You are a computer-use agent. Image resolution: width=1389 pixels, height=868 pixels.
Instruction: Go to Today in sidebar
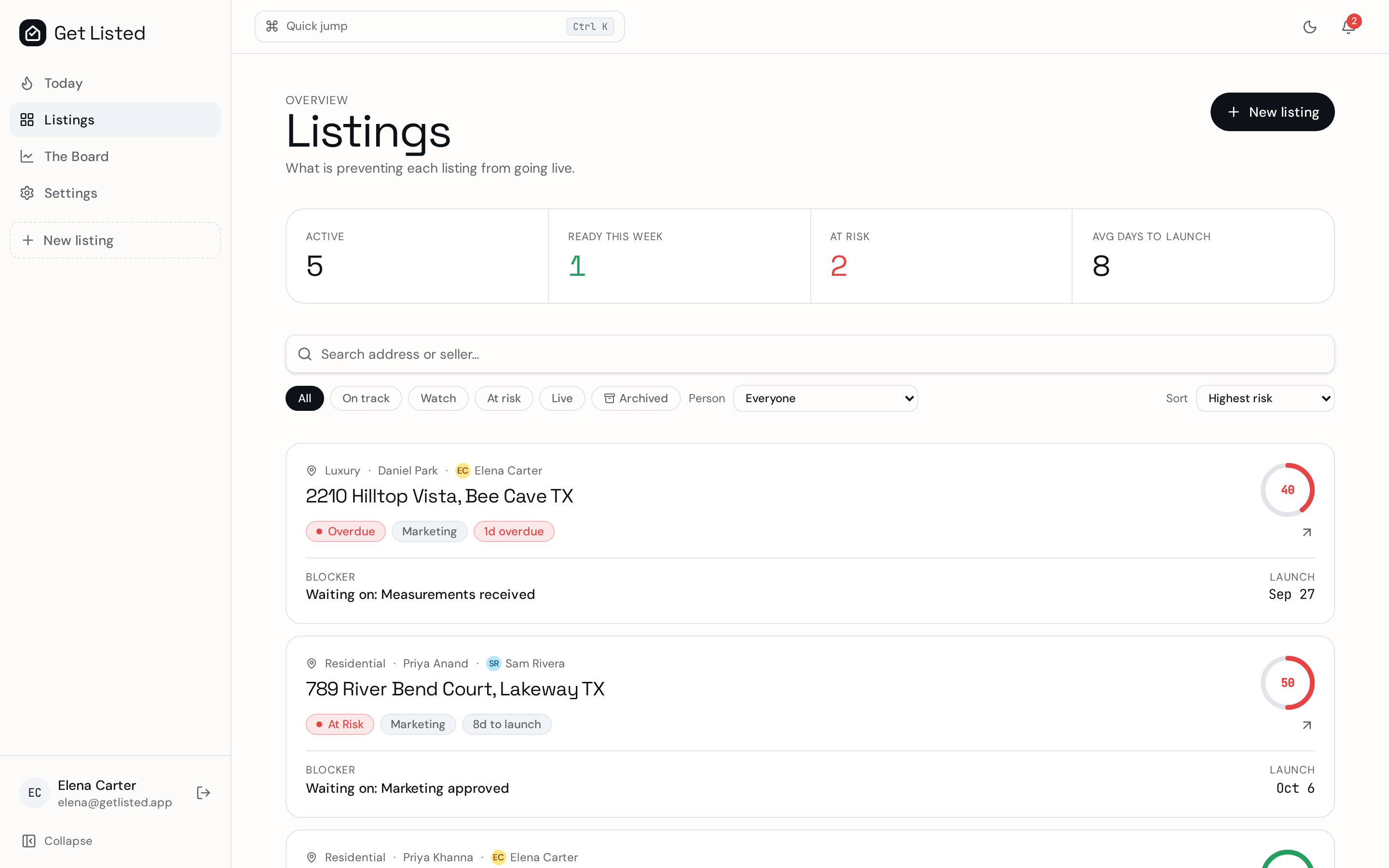(115, 83)
